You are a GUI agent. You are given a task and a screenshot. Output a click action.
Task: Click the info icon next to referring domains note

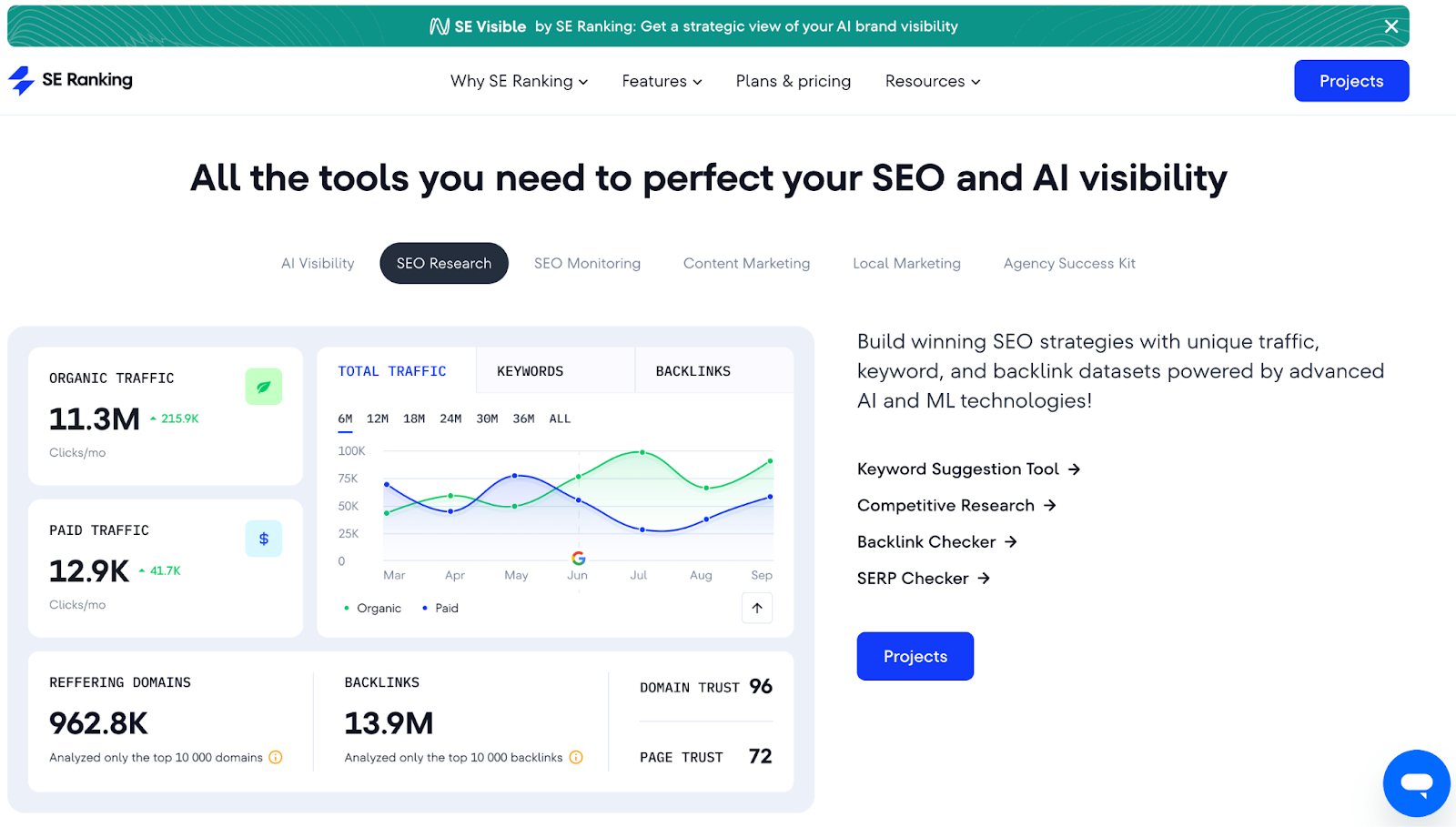276,757
